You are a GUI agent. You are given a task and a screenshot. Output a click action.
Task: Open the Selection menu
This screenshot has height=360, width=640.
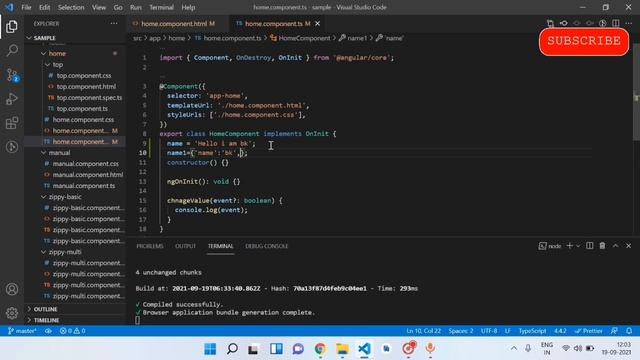(71, 7)
